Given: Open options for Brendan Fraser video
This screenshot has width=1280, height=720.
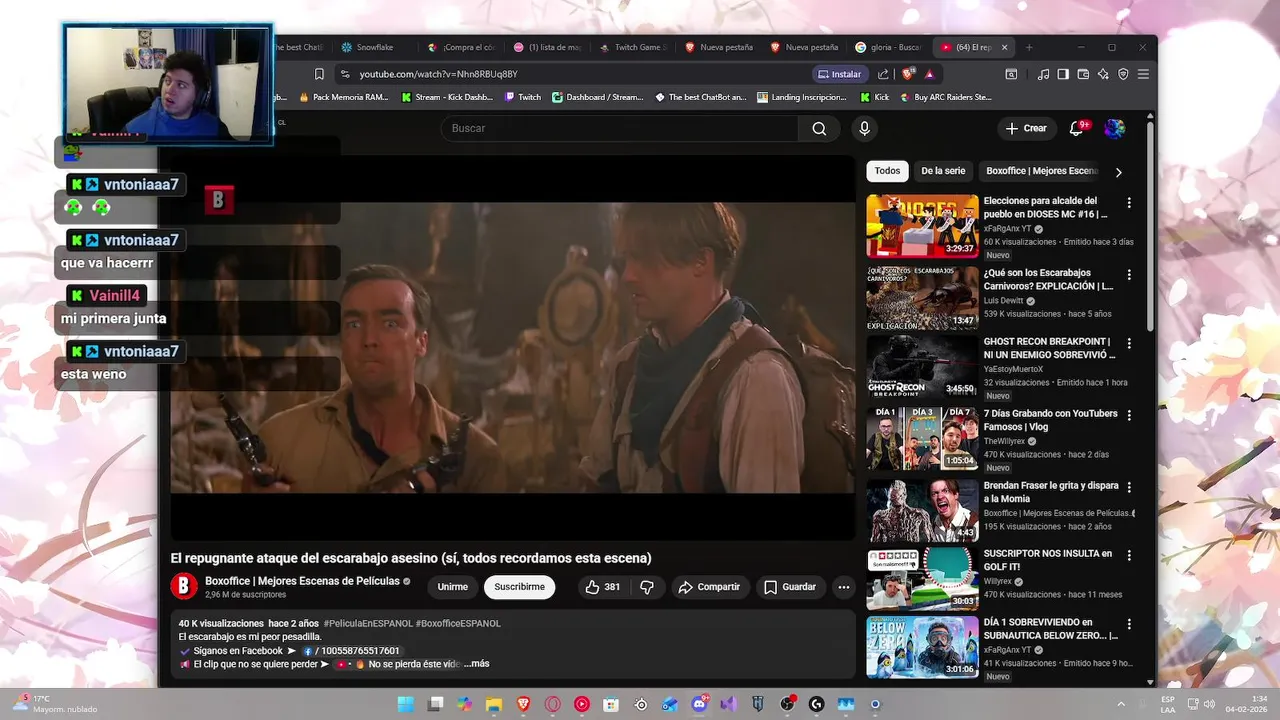Looking at the screenshot, I should pos(1129,487).
